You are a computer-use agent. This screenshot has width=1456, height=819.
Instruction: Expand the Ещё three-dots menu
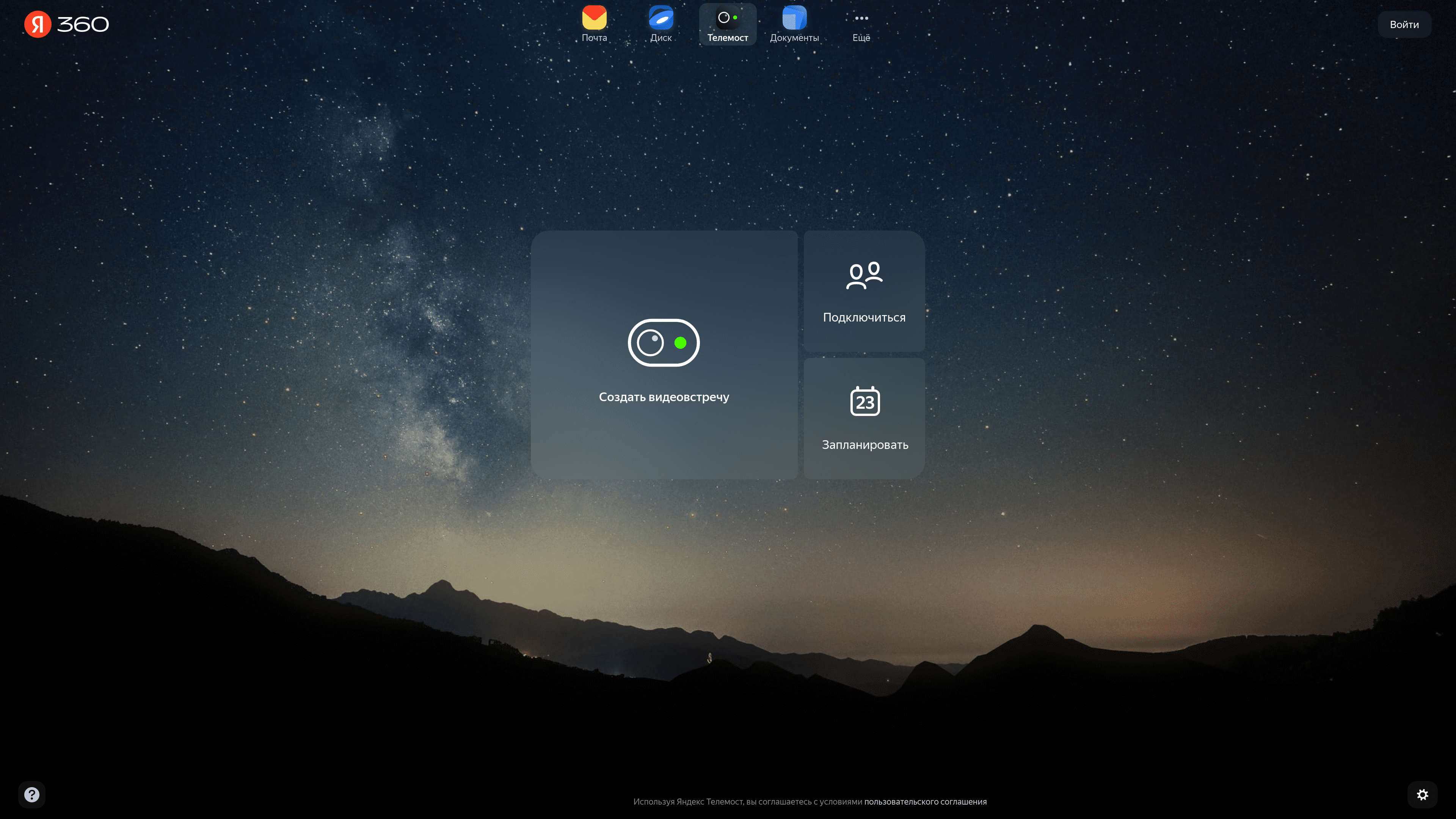click(x=861, y=18)
